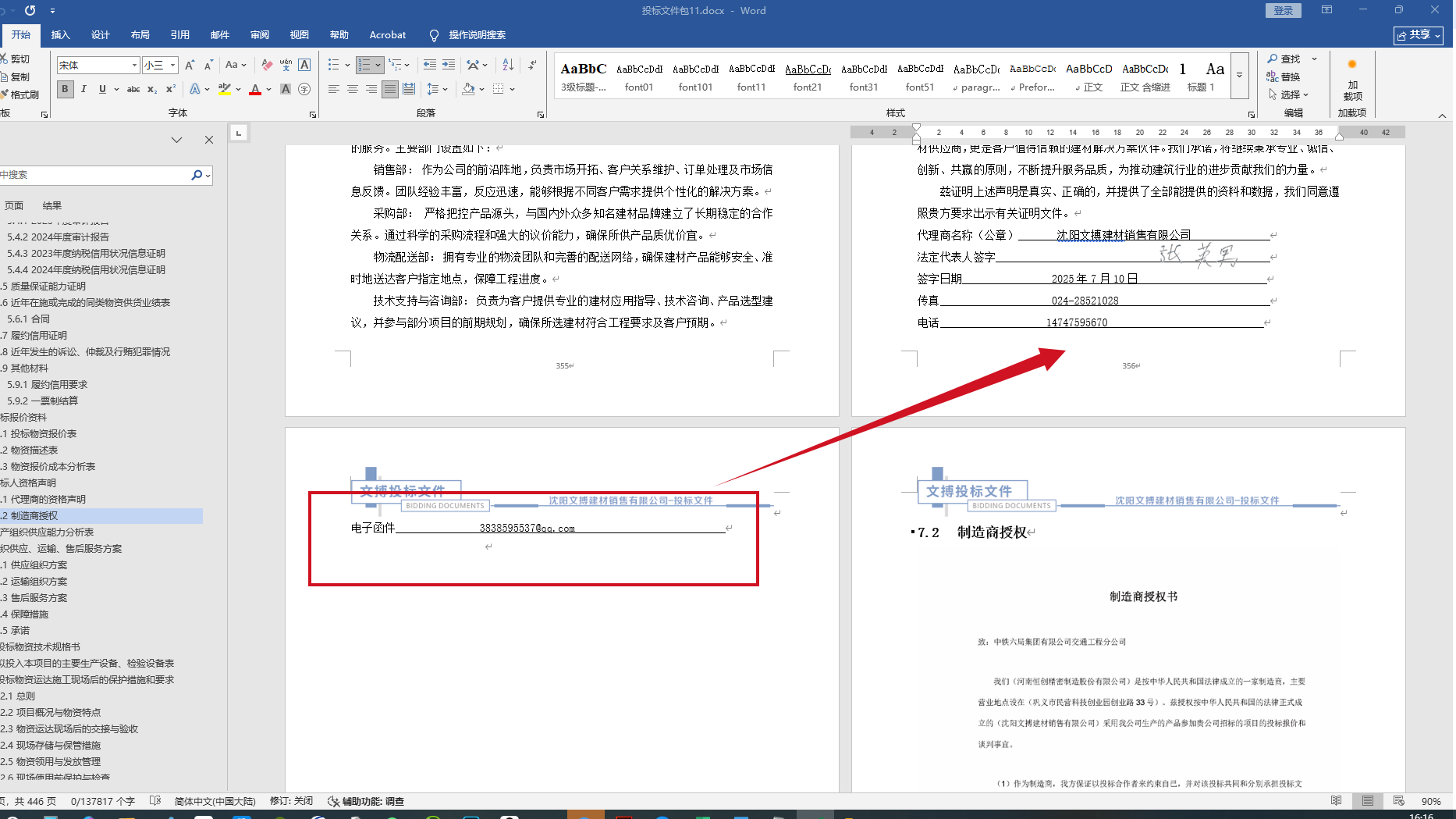Image resolution: width=1456 pixels, height=819 pixels.
Task: Click the repeat/redo icon in title bar
Action: (30, 10)
